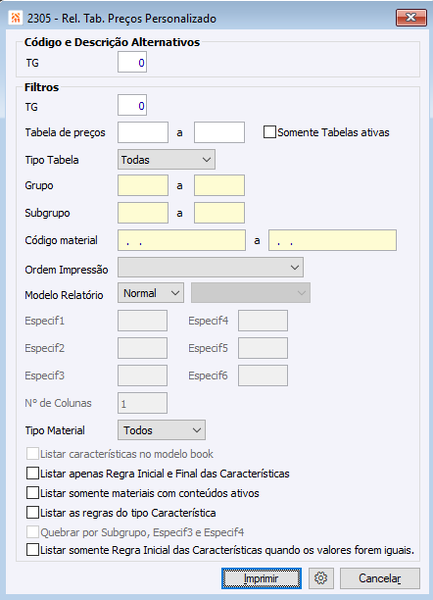Expand the Ordem Impressão combo box
Viewport: 433px width, 600px height.
210,267
